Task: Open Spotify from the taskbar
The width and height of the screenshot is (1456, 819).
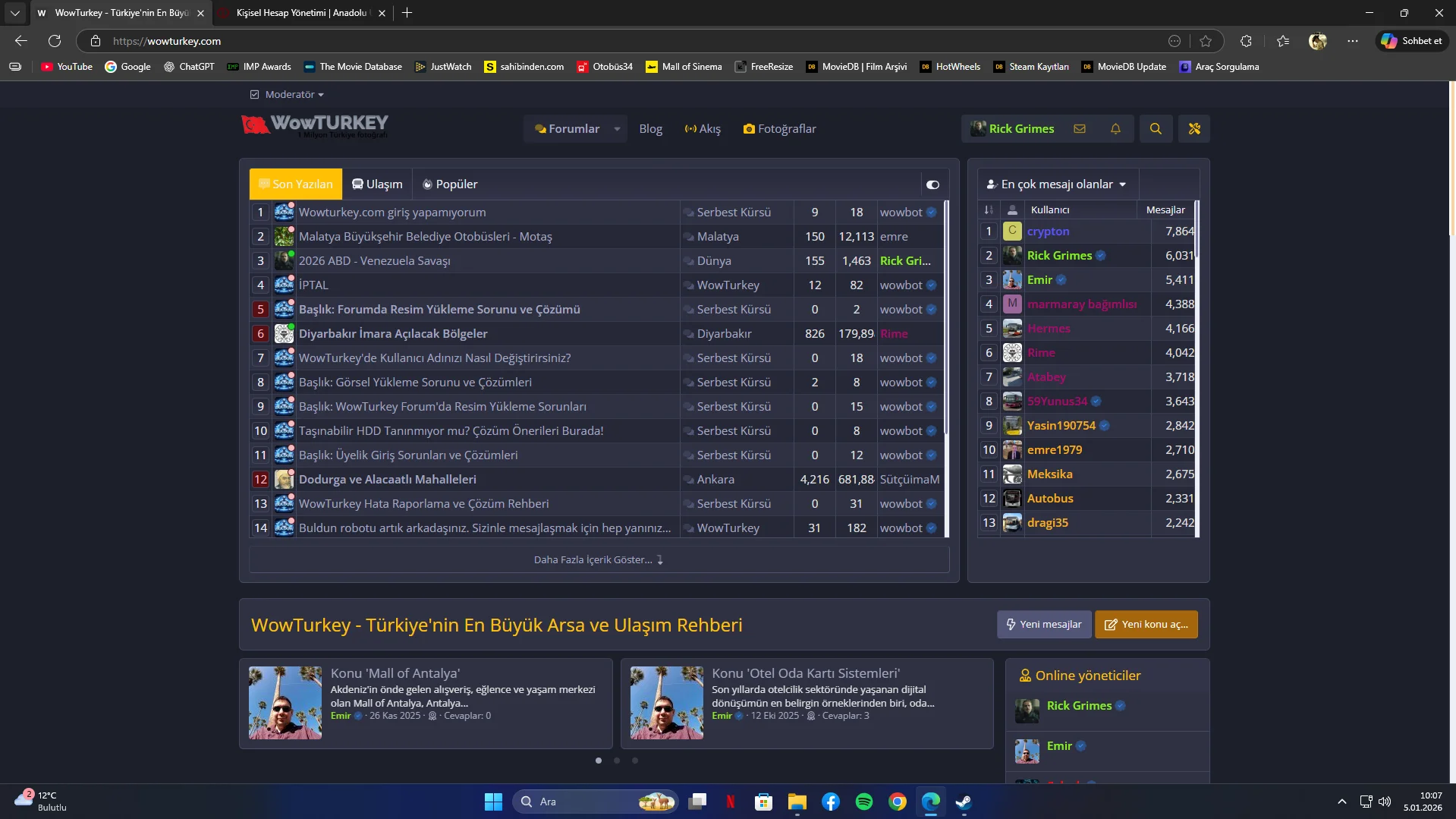Action: pos(863,802)
